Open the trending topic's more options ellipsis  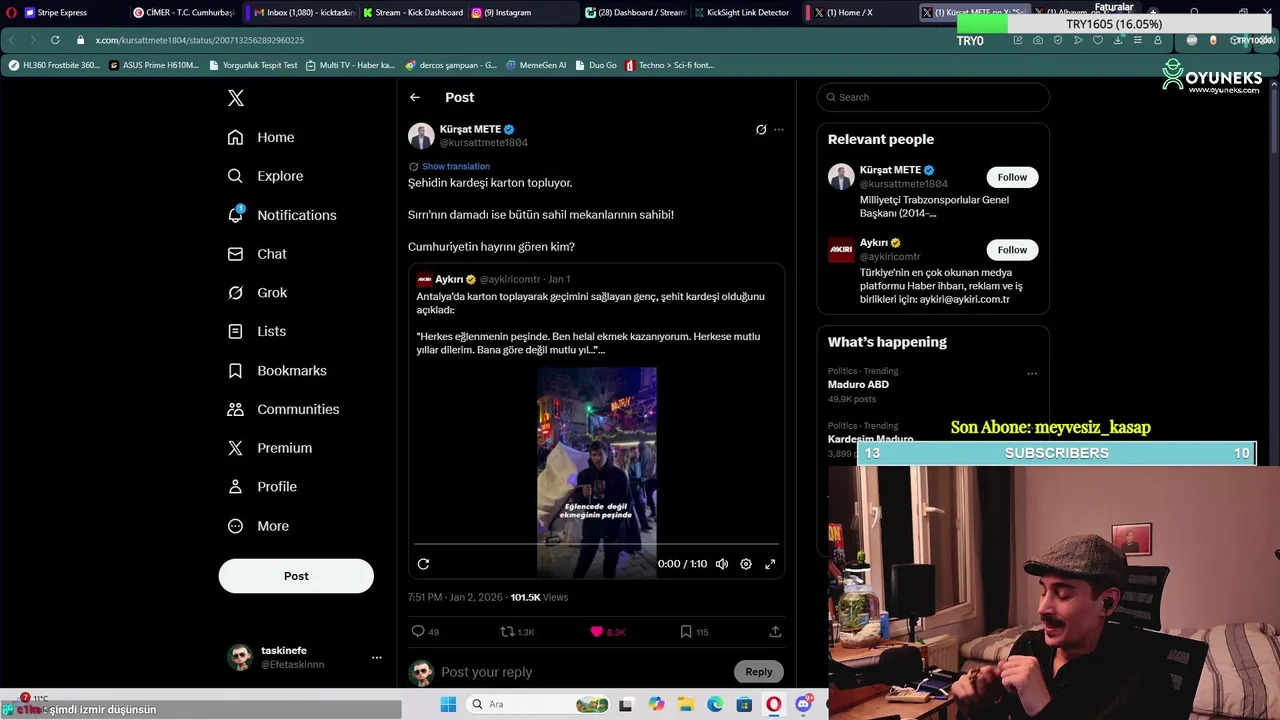coord(1032,374)
